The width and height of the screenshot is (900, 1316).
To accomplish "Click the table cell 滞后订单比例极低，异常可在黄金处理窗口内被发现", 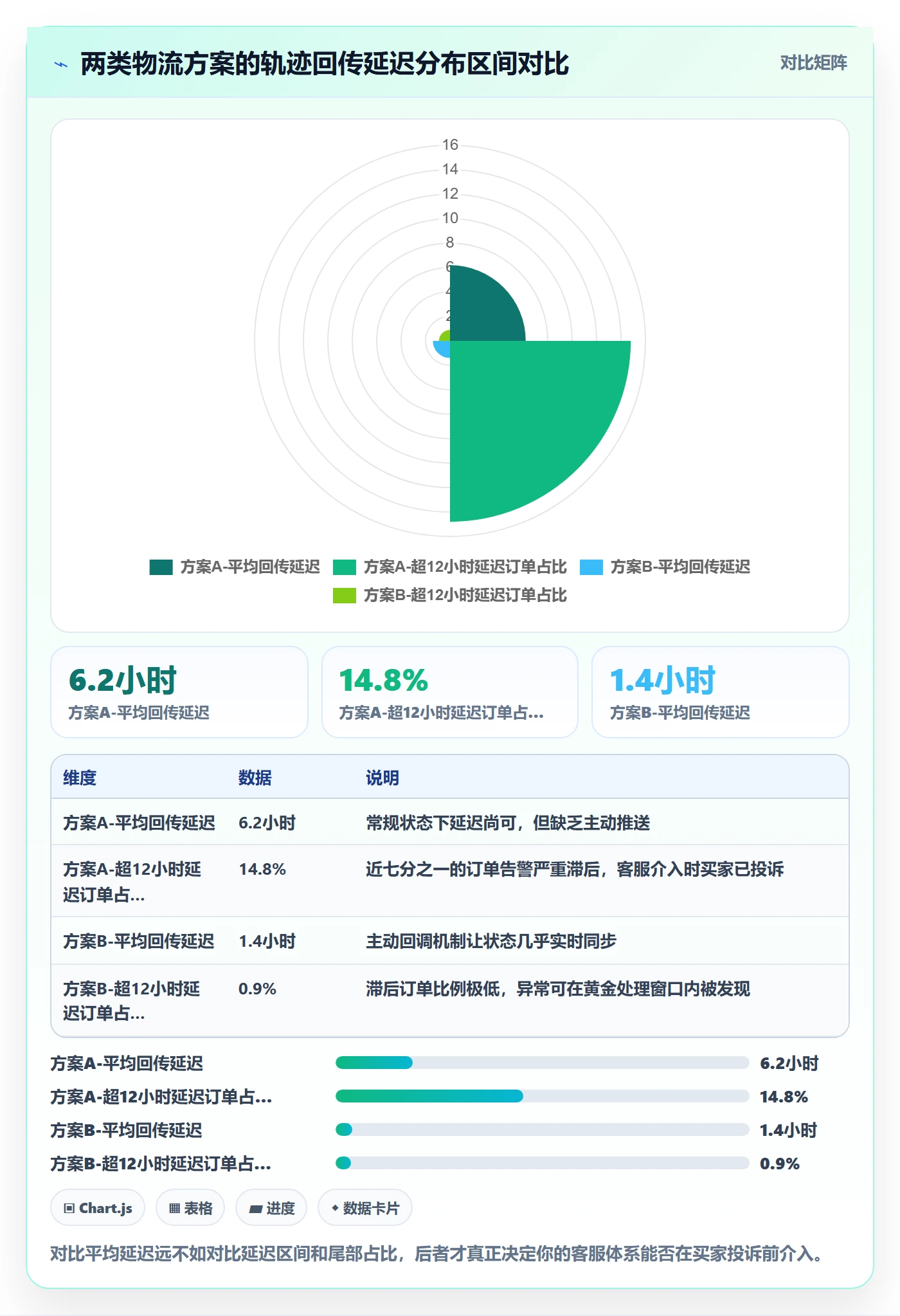I will pos(558,989).
